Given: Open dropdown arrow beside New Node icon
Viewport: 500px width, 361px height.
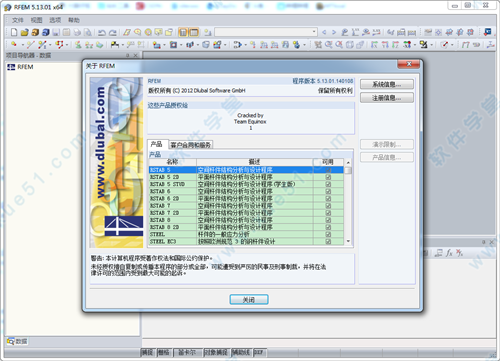Looking at the screenshot, I should pyautogui.click(x=22, y=45).
